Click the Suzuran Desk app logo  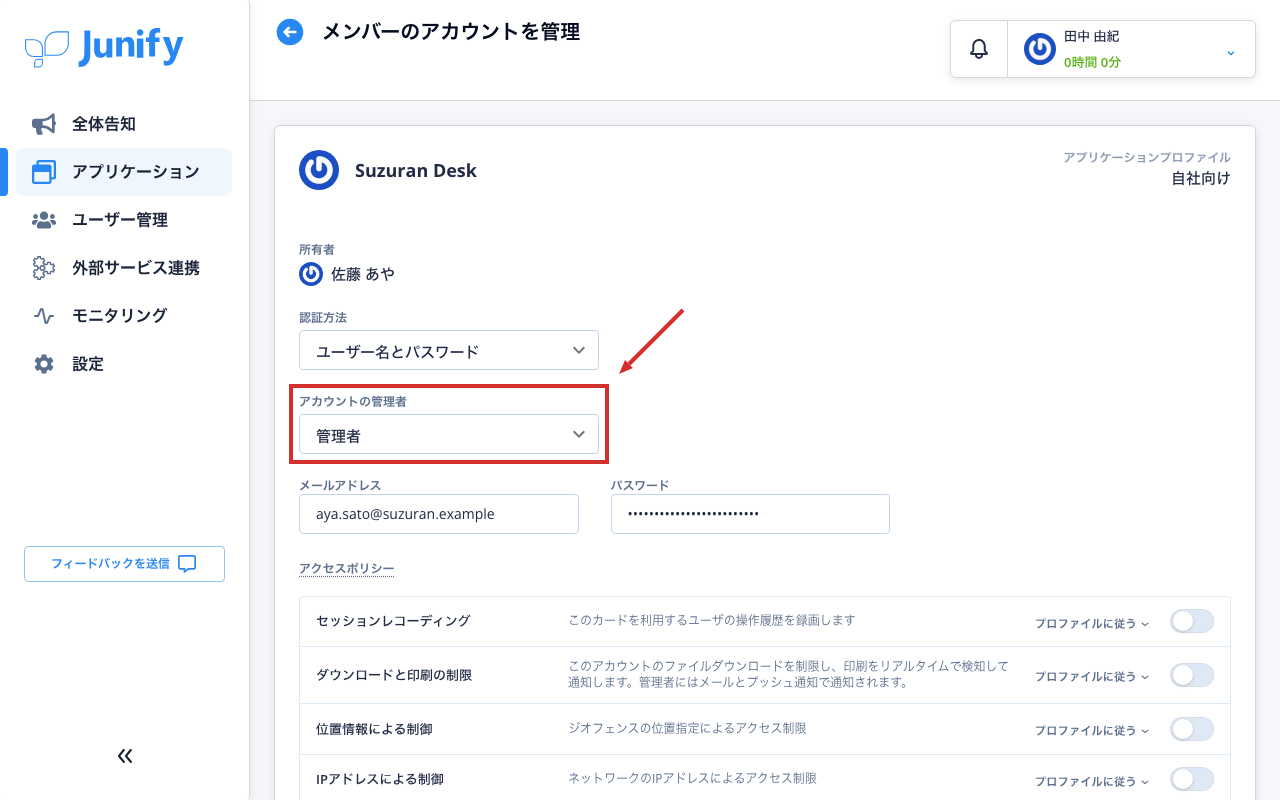tap(319, 170)
